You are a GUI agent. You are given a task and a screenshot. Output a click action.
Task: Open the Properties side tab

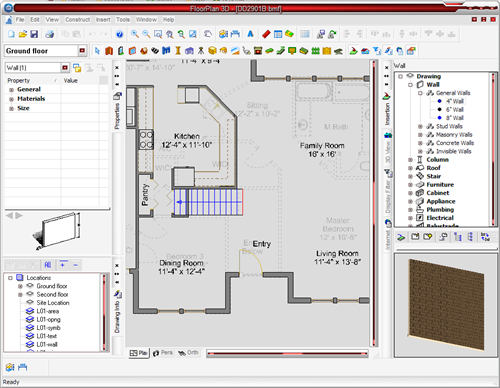point(117,112)
